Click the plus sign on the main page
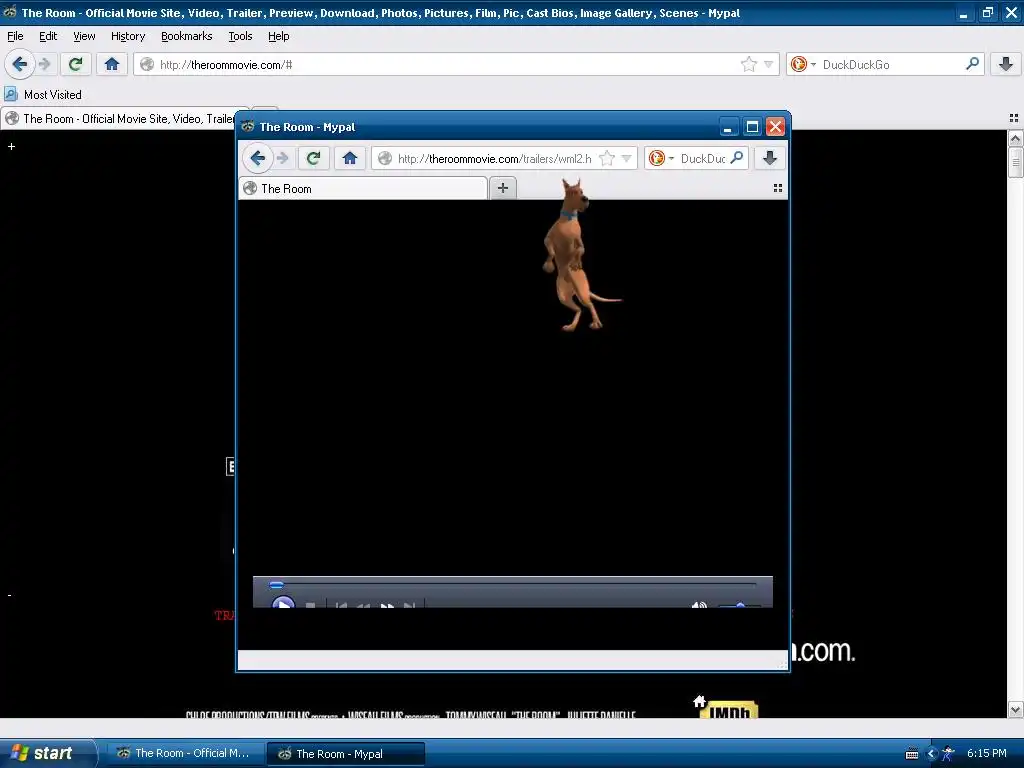 11,146
